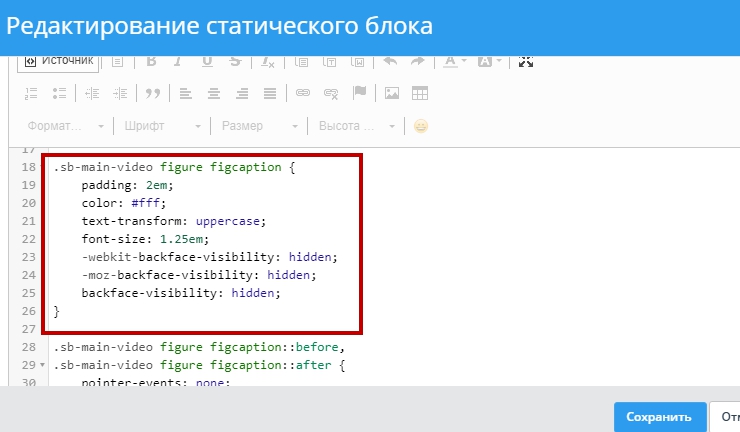The image size is (740, 432).
Task: Click the insert table icon
Action: click(420, 93)
